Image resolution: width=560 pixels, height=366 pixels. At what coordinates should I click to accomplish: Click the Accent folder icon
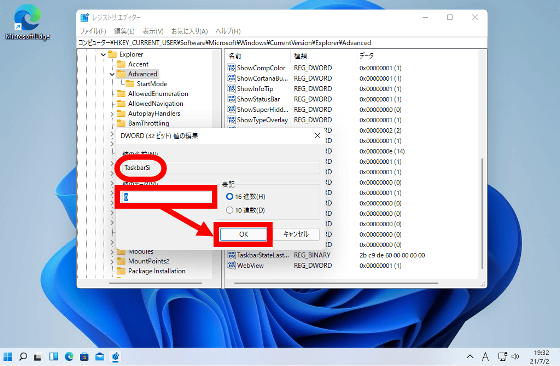coord(121,64)
